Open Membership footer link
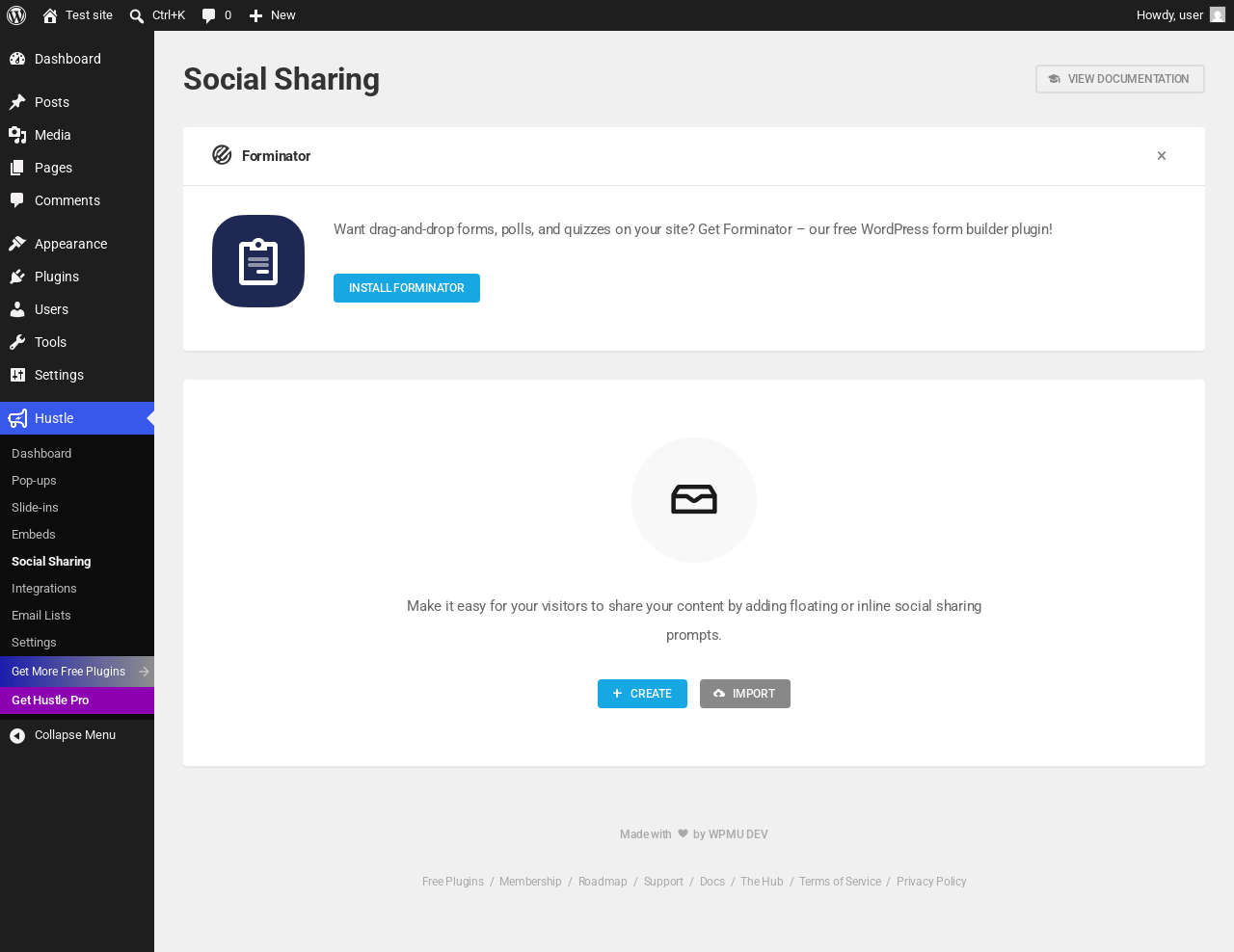Screen dimensions: 1234x952 coord(530,882)
